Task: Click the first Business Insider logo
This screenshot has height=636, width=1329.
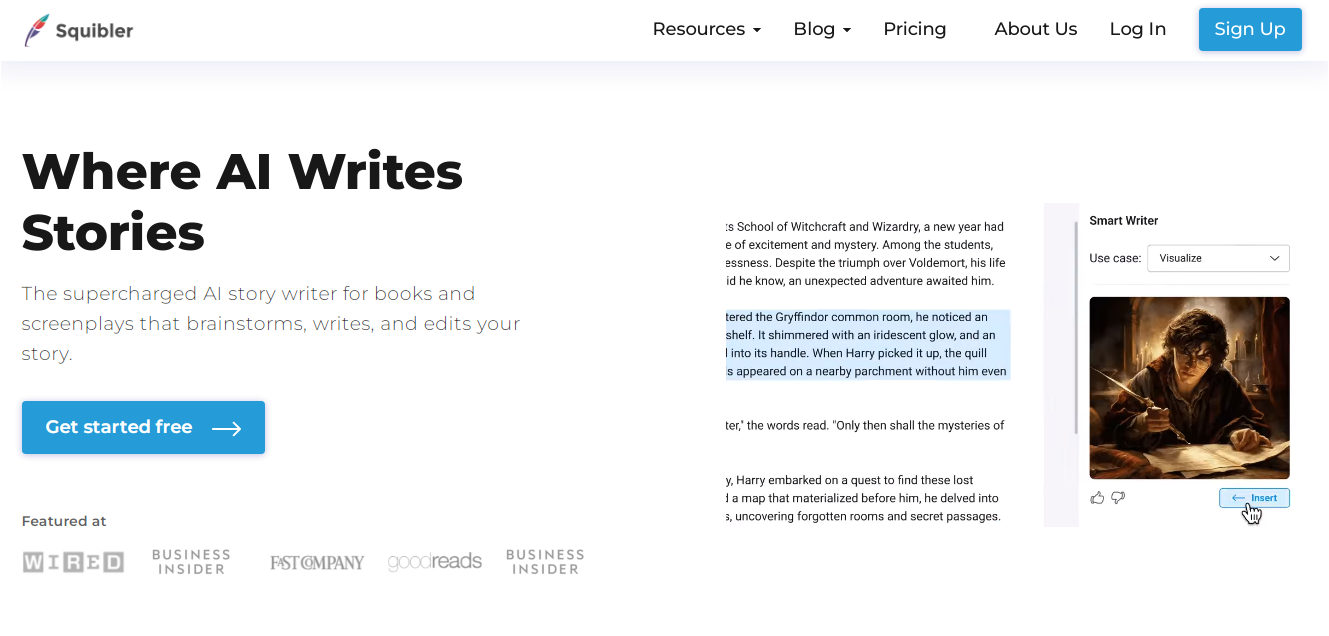Action: [191, 561]
